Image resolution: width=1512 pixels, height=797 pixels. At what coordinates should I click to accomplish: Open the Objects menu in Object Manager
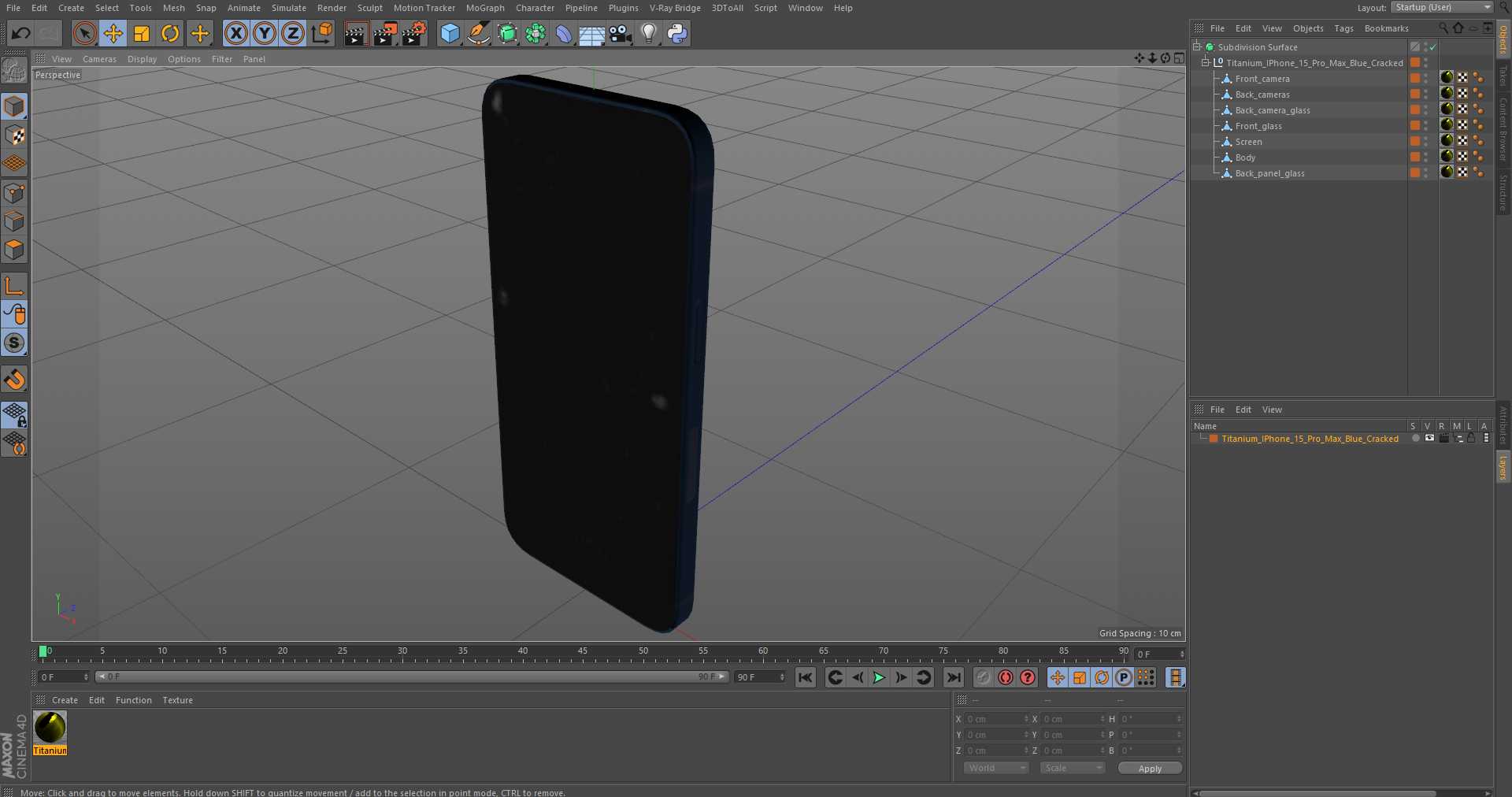click(x=1308, y=28)
